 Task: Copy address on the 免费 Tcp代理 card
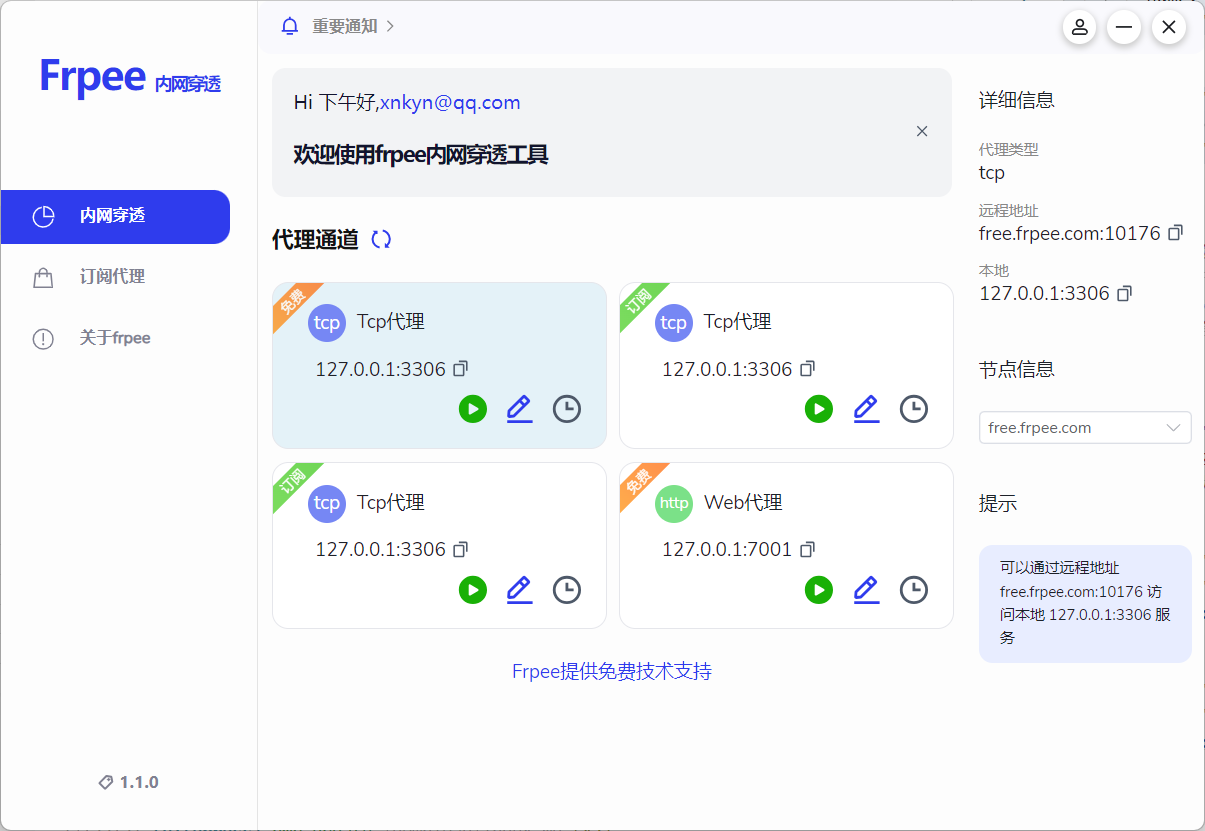(x=461, y=369)
